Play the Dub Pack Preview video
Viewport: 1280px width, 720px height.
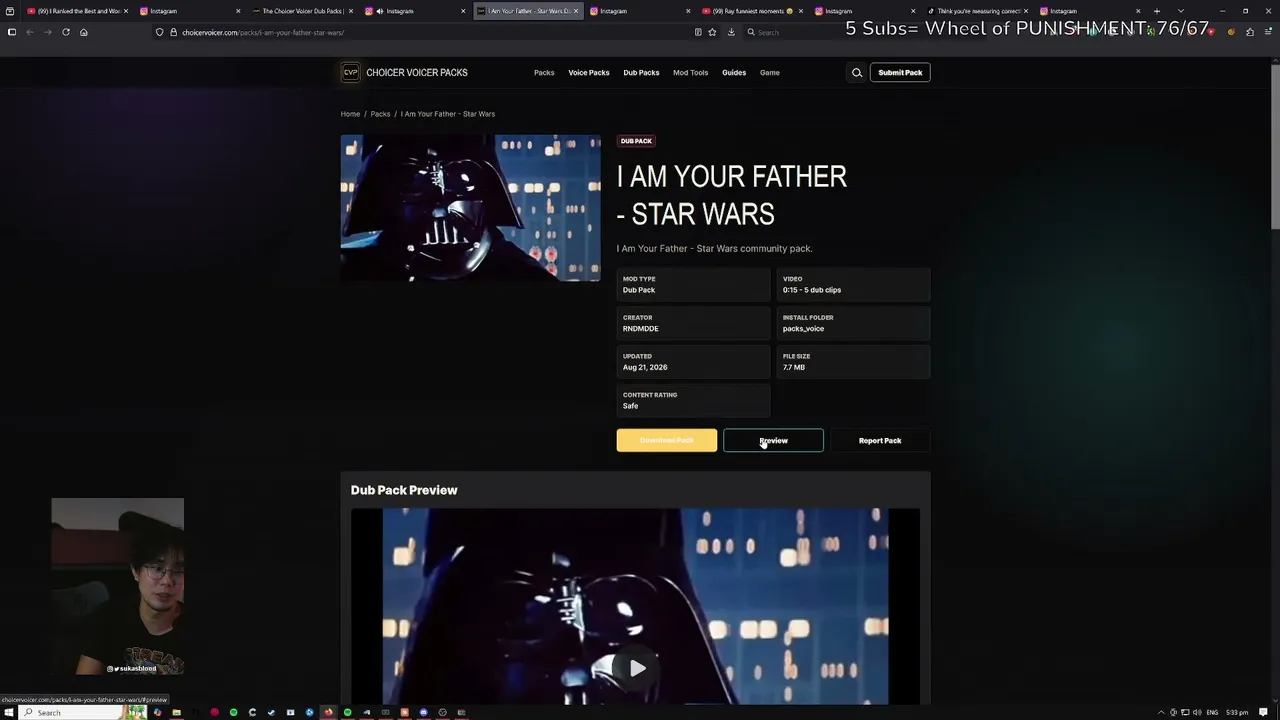pyautogui.click(x=637, y=668)
